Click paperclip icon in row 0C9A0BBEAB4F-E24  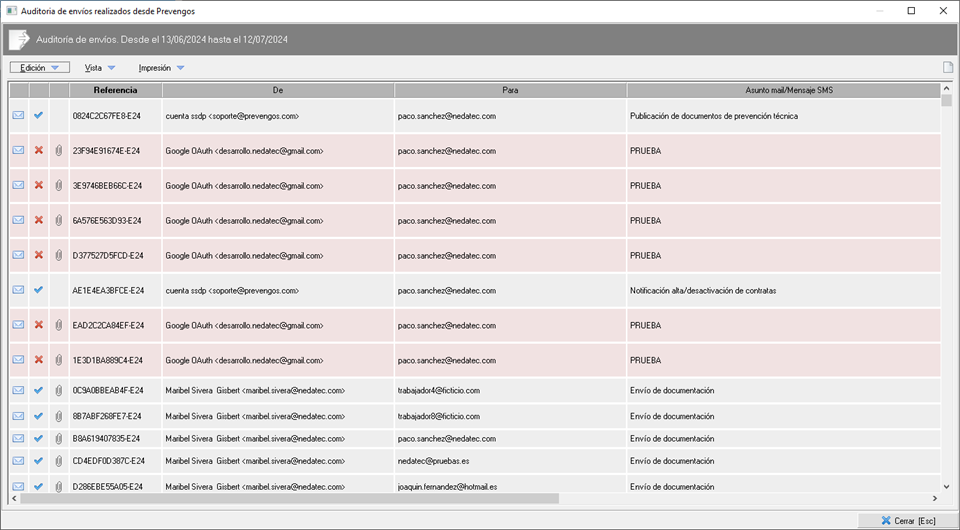click(x=59, y=390)
